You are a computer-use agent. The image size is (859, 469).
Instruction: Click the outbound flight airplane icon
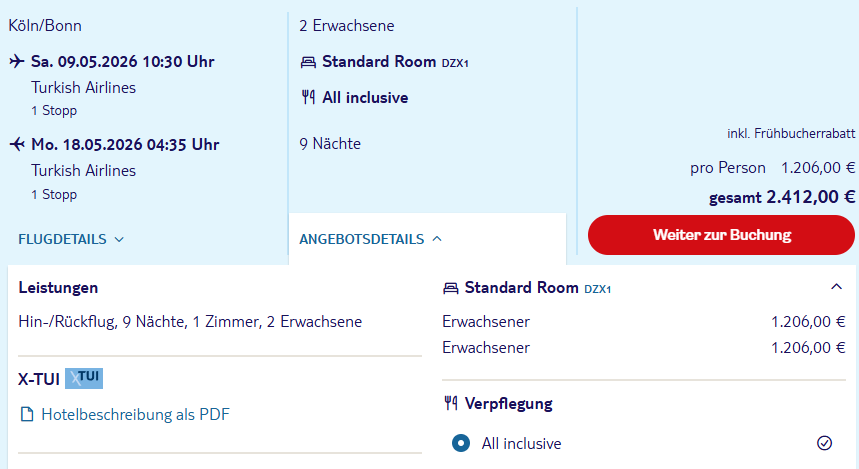click(x=16, y=62)
